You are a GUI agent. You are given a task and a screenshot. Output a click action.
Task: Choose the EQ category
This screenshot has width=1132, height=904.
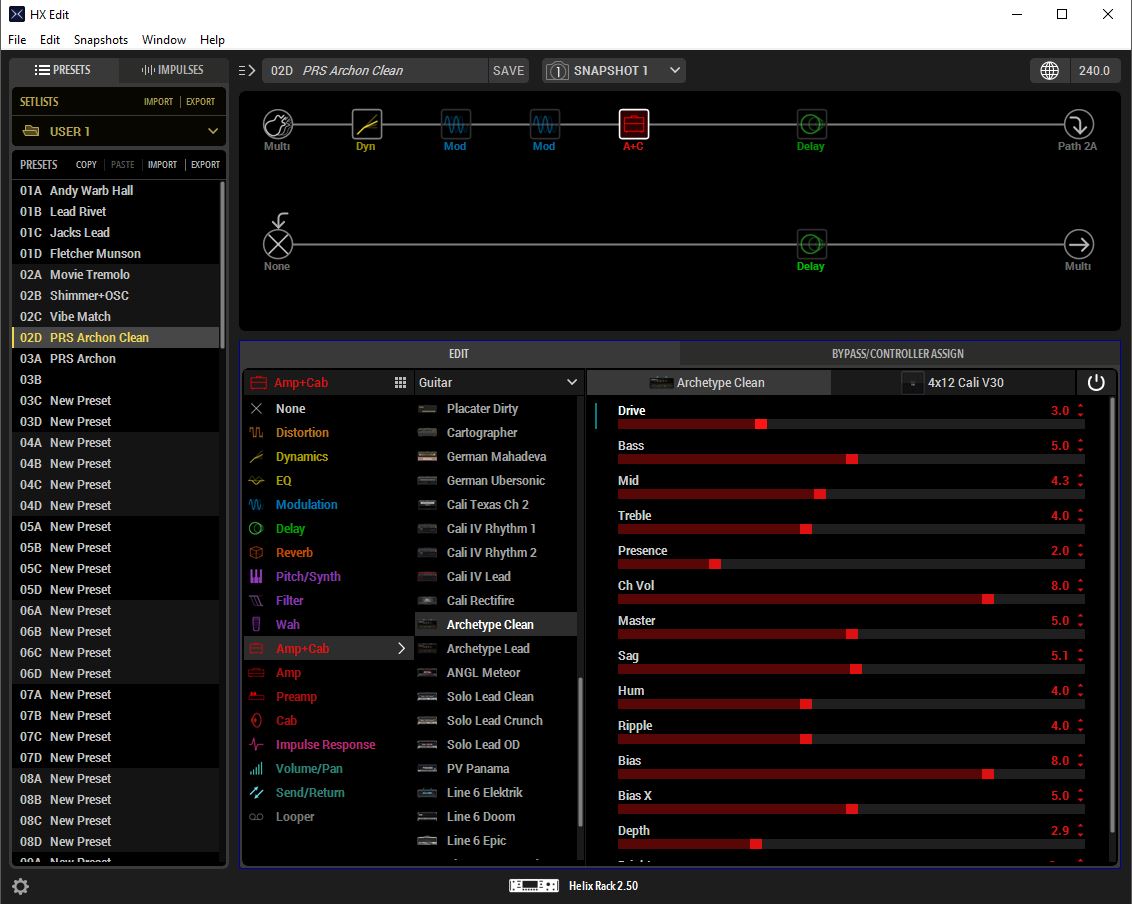point(328,480)
